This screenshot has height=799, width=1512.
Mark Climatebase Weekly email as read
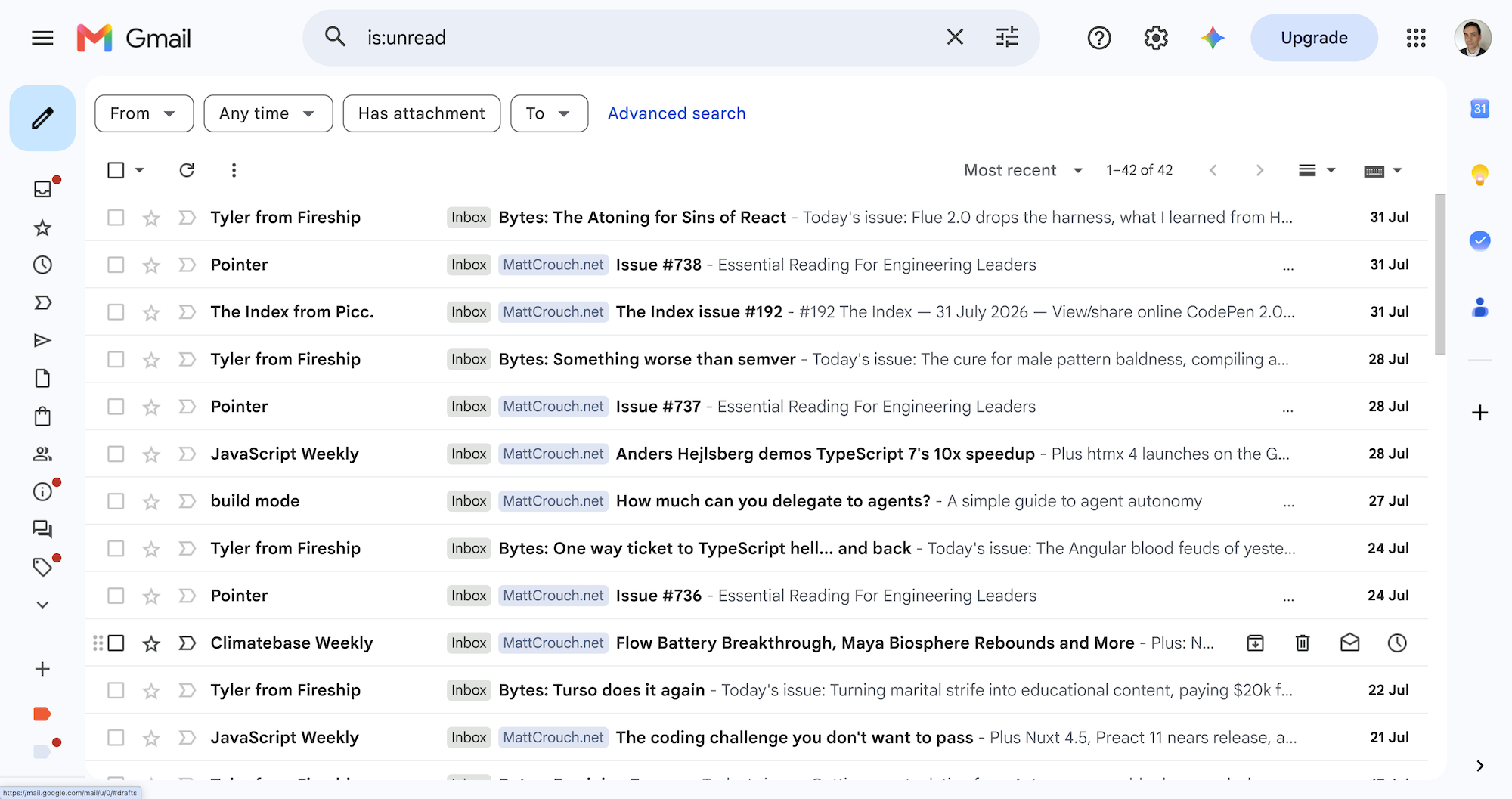tap(1350, 643)
